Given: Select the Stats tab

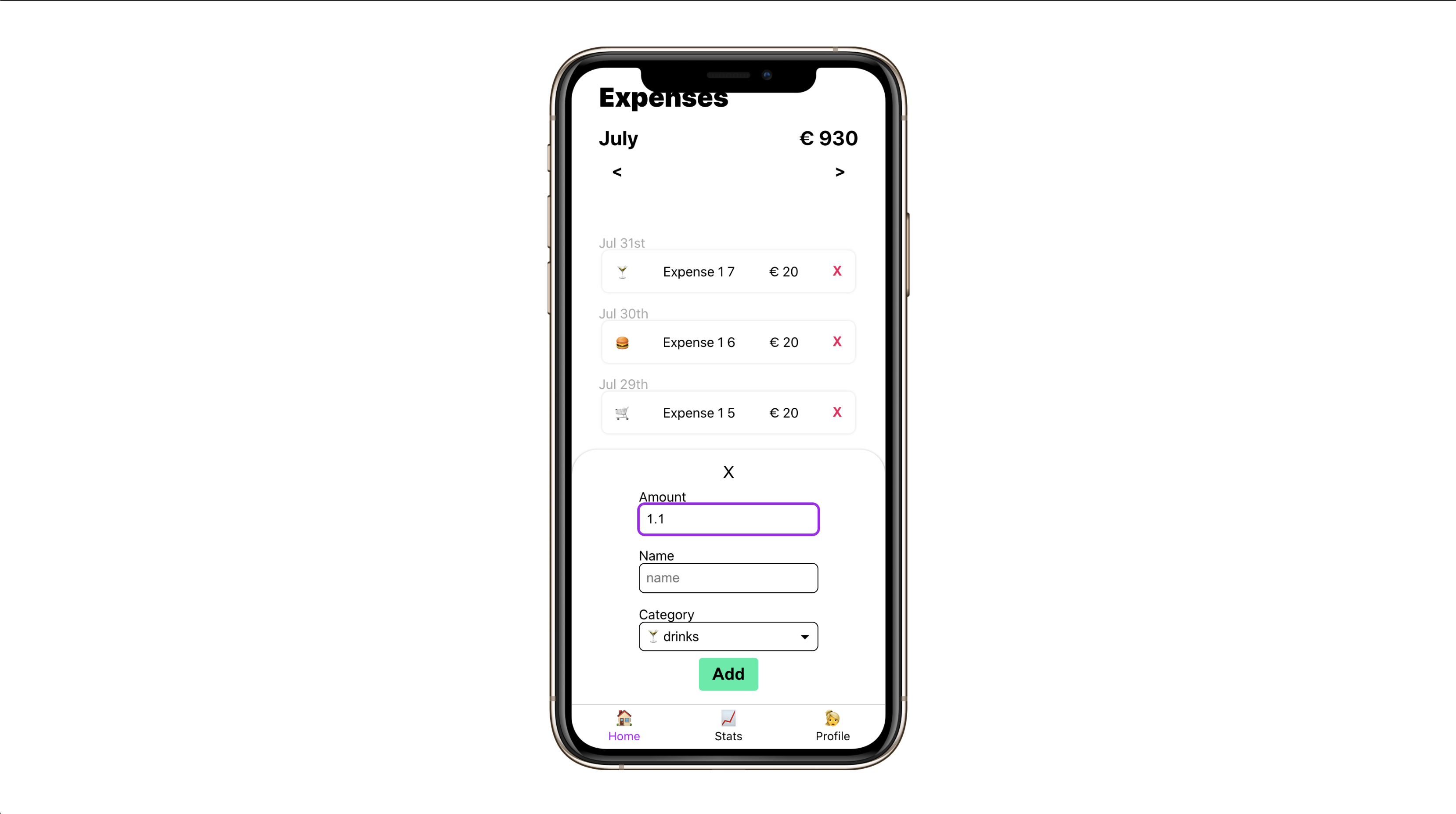Looking at the screenshot, I should tap(728, 725).
